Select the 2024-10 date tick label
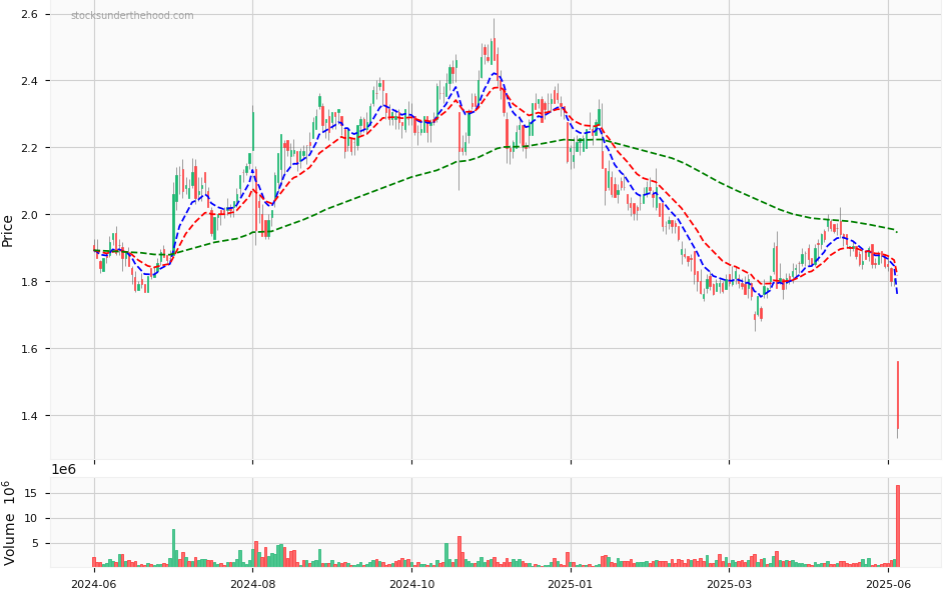This screenshot has height=594, width=944. coord(411,583)
